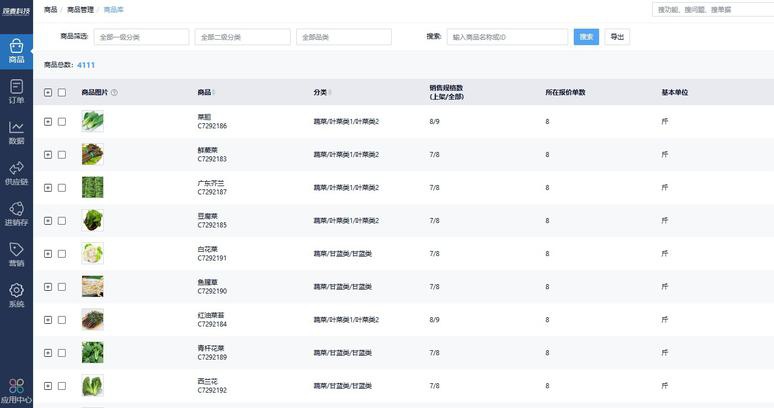774x408 pixels.
Task: Open the 订单 section in sidebar
Action: pos(16,92)
